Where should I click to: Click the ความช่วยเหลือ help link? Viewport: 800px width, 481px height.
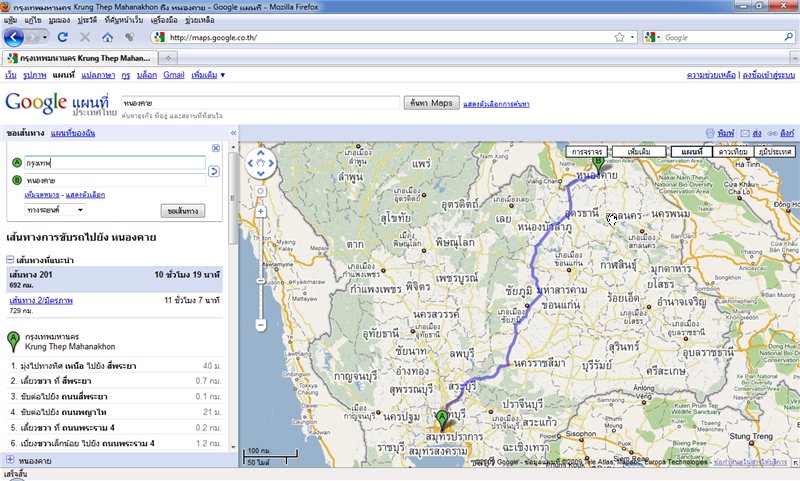click(x=711, y=75)
